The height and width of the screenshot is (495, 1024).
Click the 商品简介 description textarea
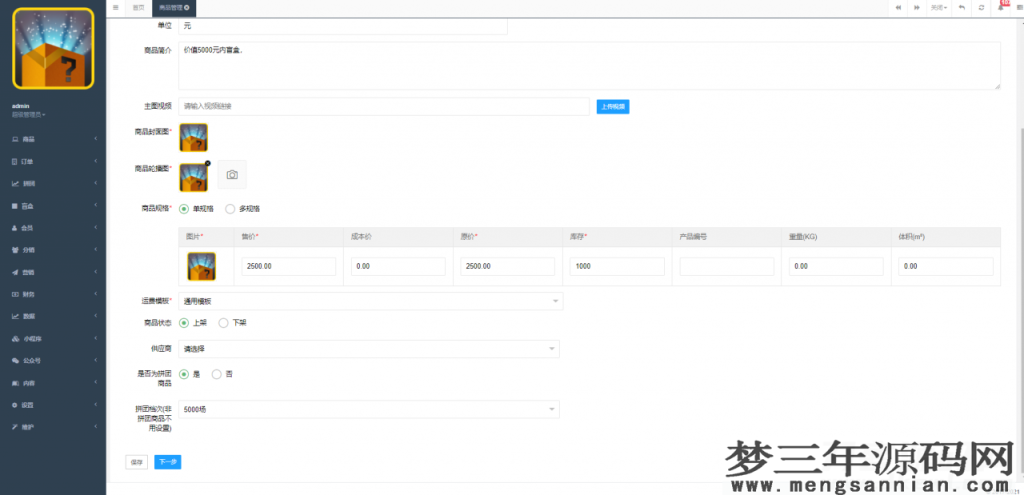tap(589, 66)
